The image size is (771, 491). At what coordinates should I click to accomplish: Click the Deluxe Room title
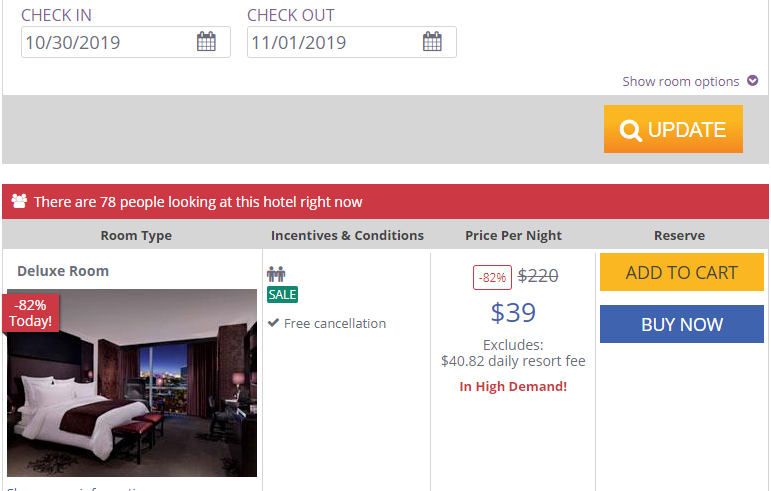point(63,271)
